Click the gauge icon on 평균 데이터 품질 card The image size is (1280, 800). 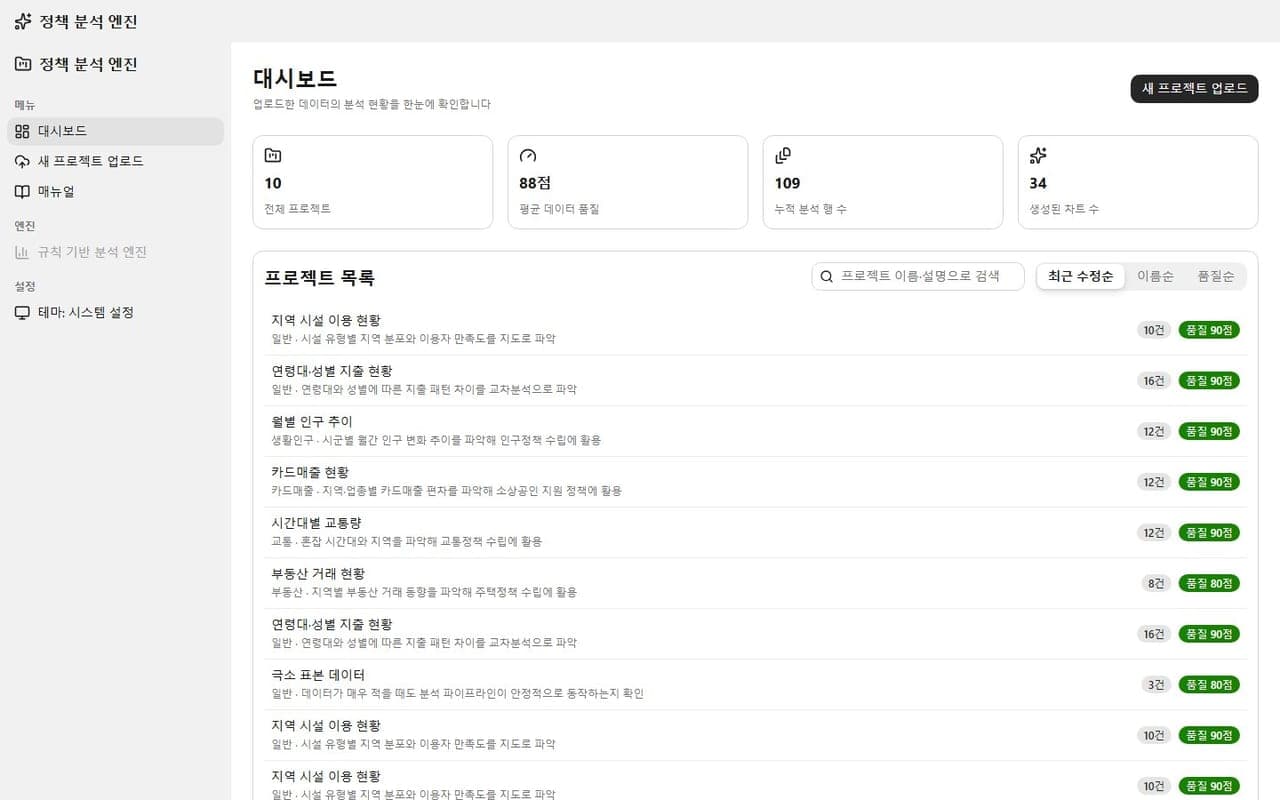528,155
